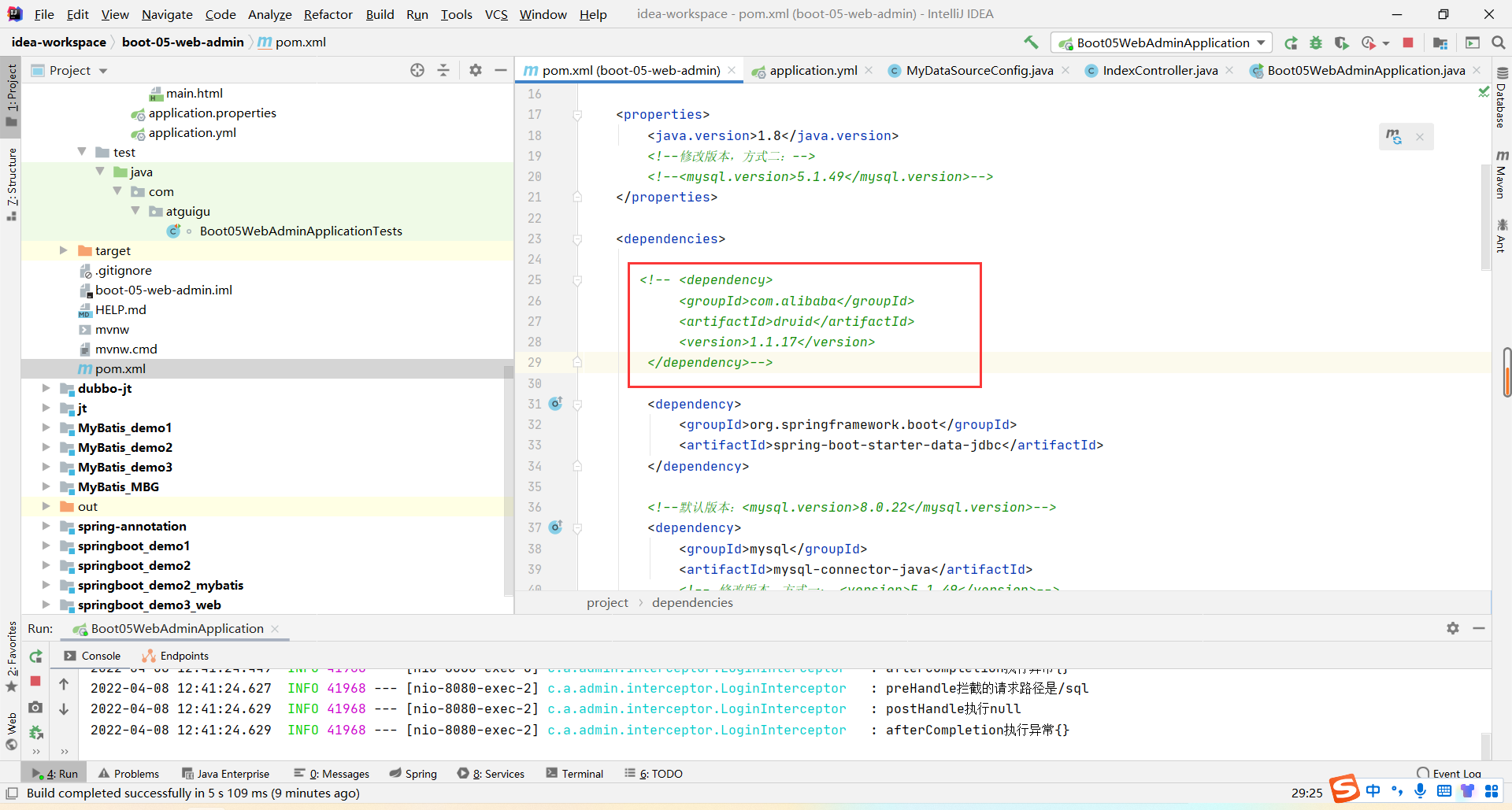
Task: Open the Terminal tool window button
Action: pyautogui.click(x=575, y=774)
